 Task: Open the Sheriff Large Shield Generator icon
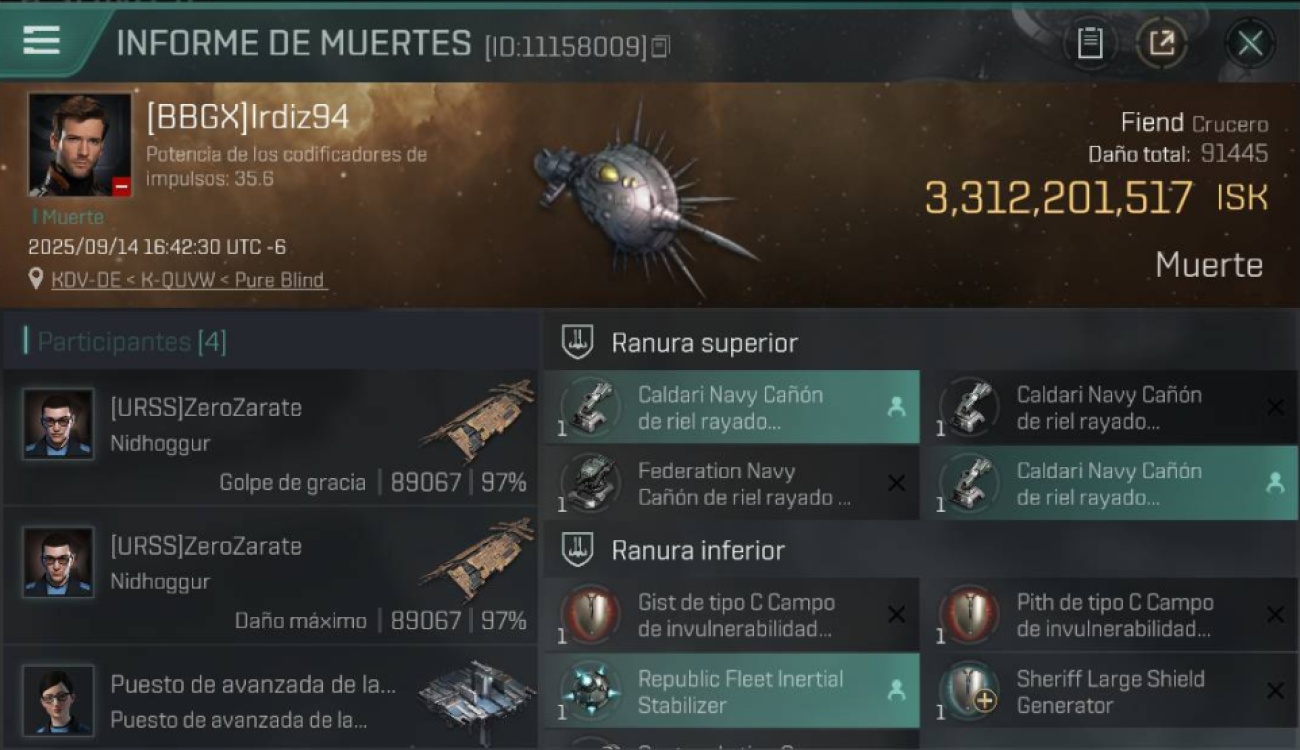(969, 691)
